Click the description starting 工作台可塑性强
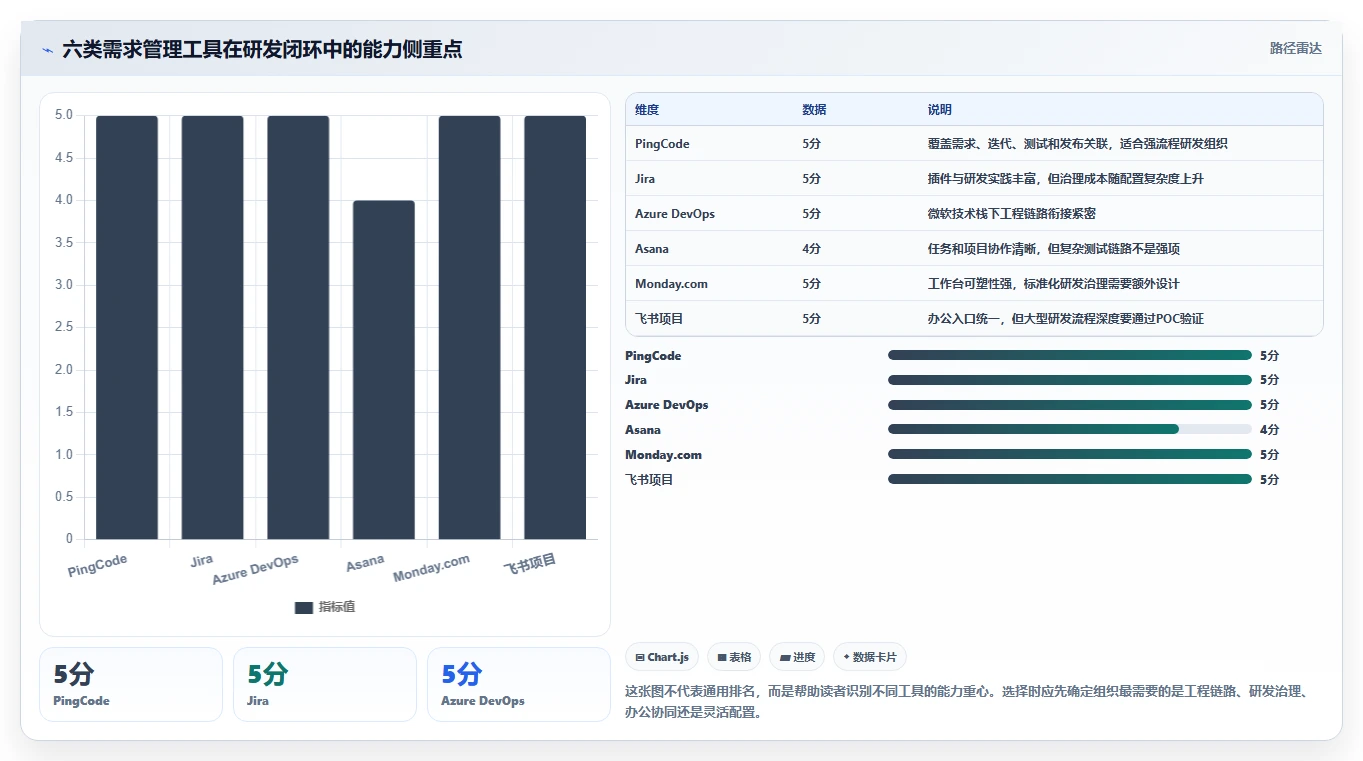 point(1054,284)
